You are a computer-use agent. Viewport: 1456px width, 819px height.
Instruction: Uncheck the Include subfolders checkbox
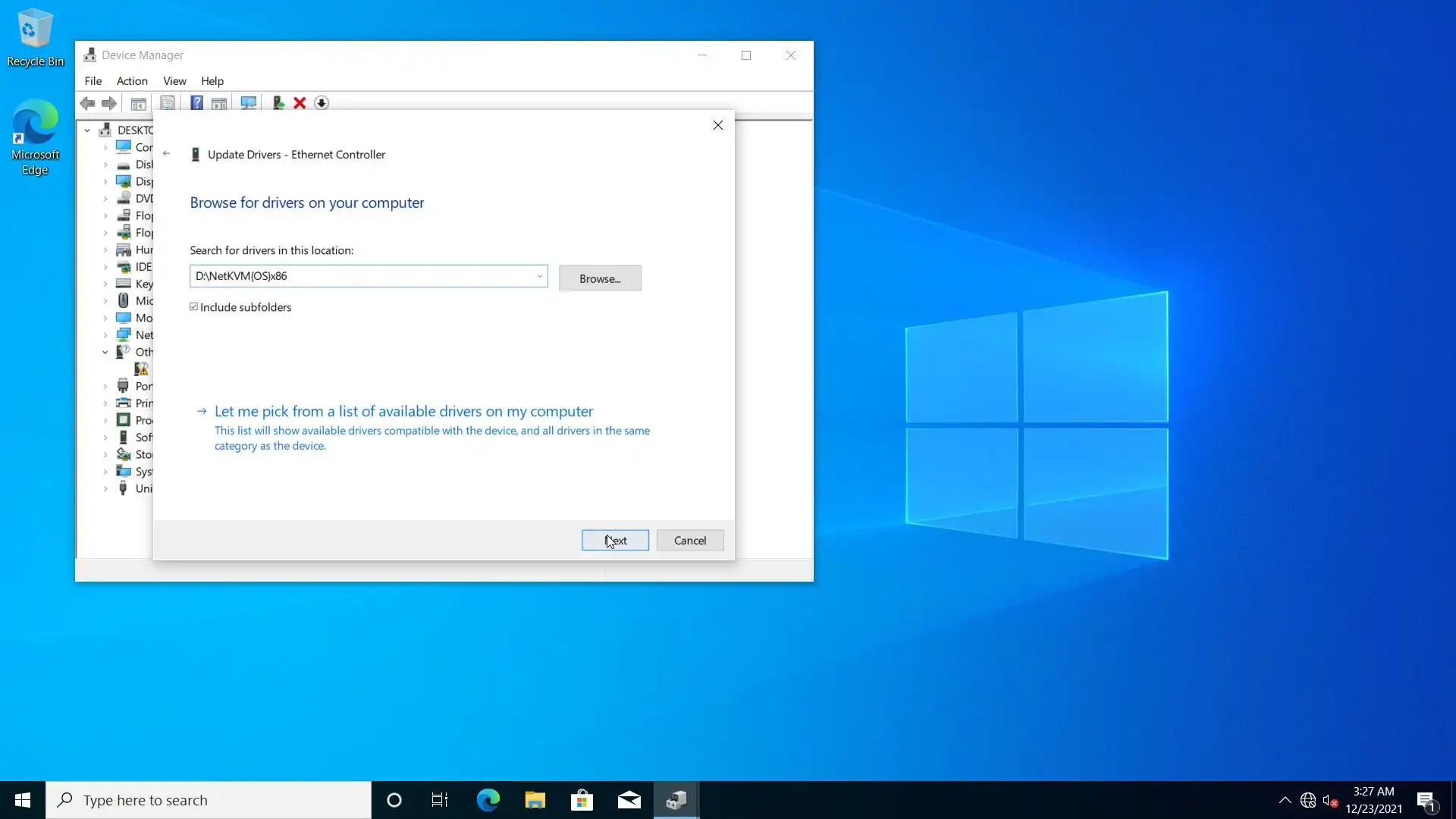(194, 307)
